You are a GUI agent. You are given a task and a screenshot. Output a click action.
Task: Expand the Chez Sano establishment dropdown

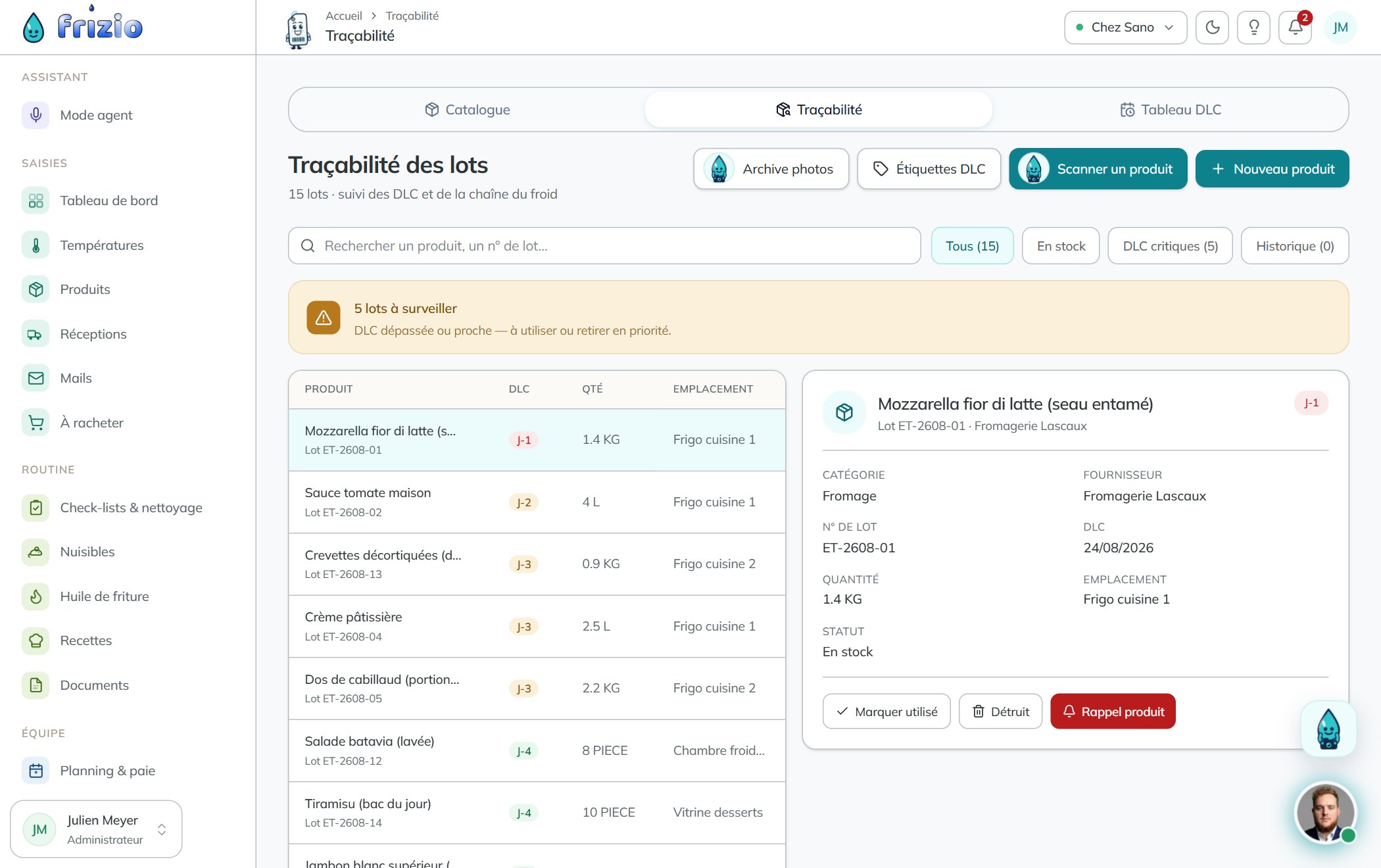click(x=1125, y=28)
